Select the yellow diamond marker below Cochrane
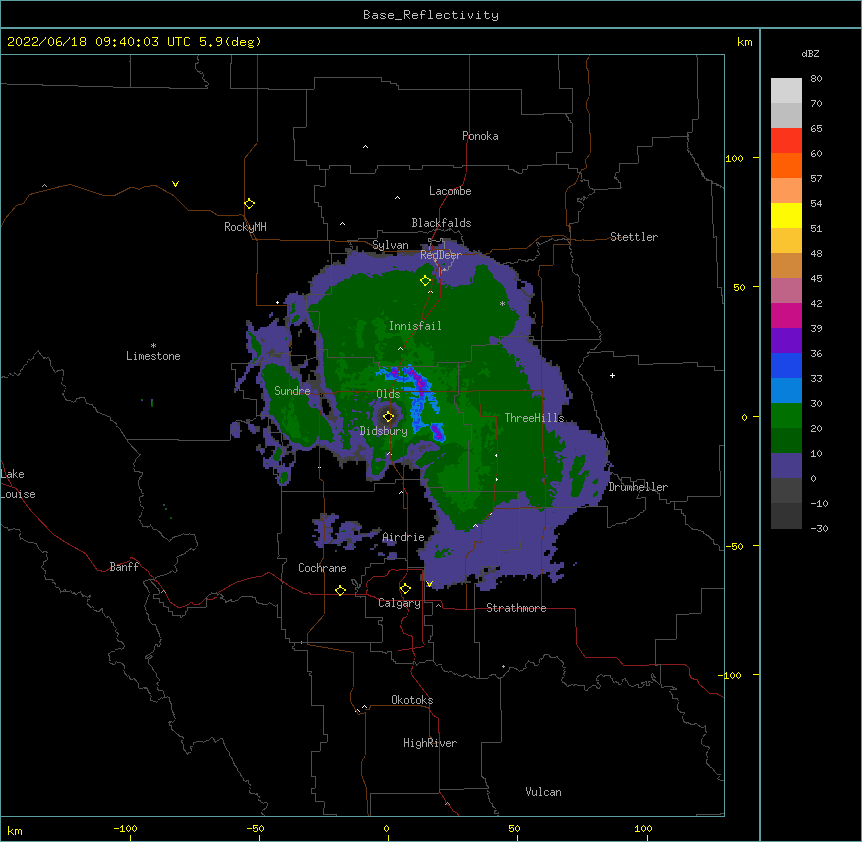Image resolution: width=862 pixels, height=842 pixels. [x=340, y=590]
